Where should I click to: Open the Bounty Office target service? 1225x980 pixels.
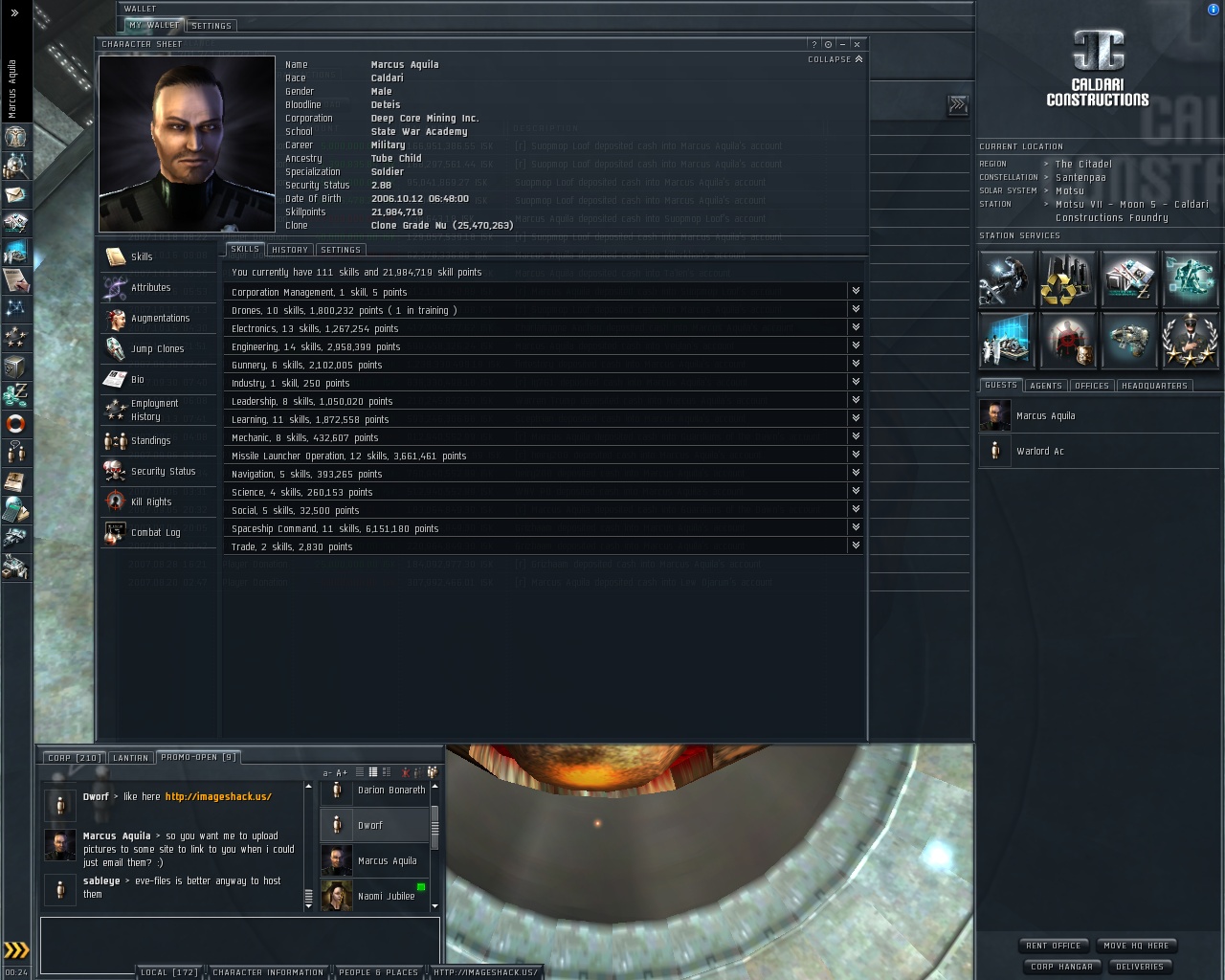tap(1068, 339)
